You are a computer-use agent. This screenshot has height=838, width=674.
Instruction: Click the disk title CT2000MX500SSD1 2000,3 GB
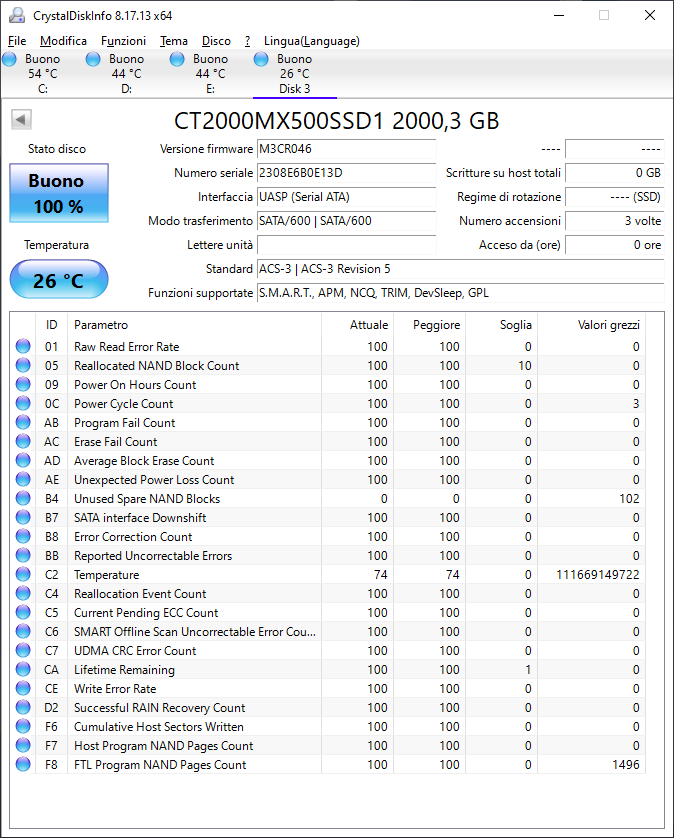[x=337, y=121]
